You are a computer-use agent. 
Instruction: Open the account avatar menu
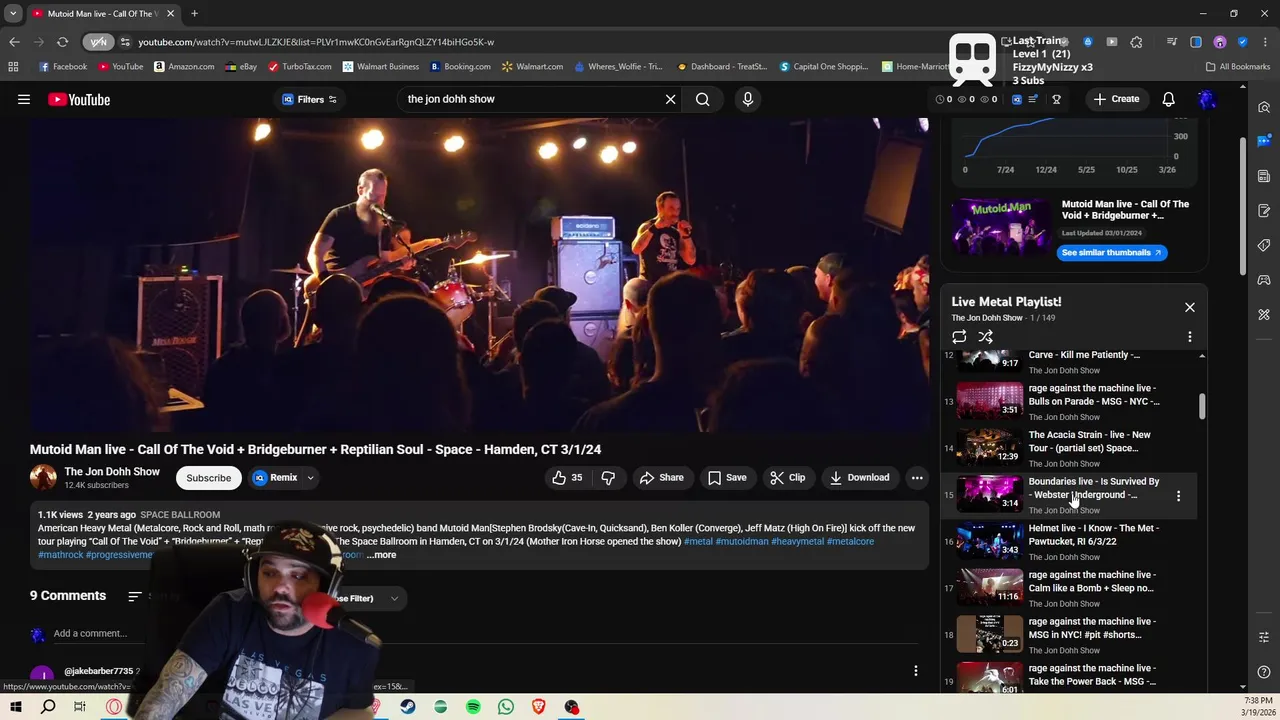pyautogui.click(x=1207, y=99)
